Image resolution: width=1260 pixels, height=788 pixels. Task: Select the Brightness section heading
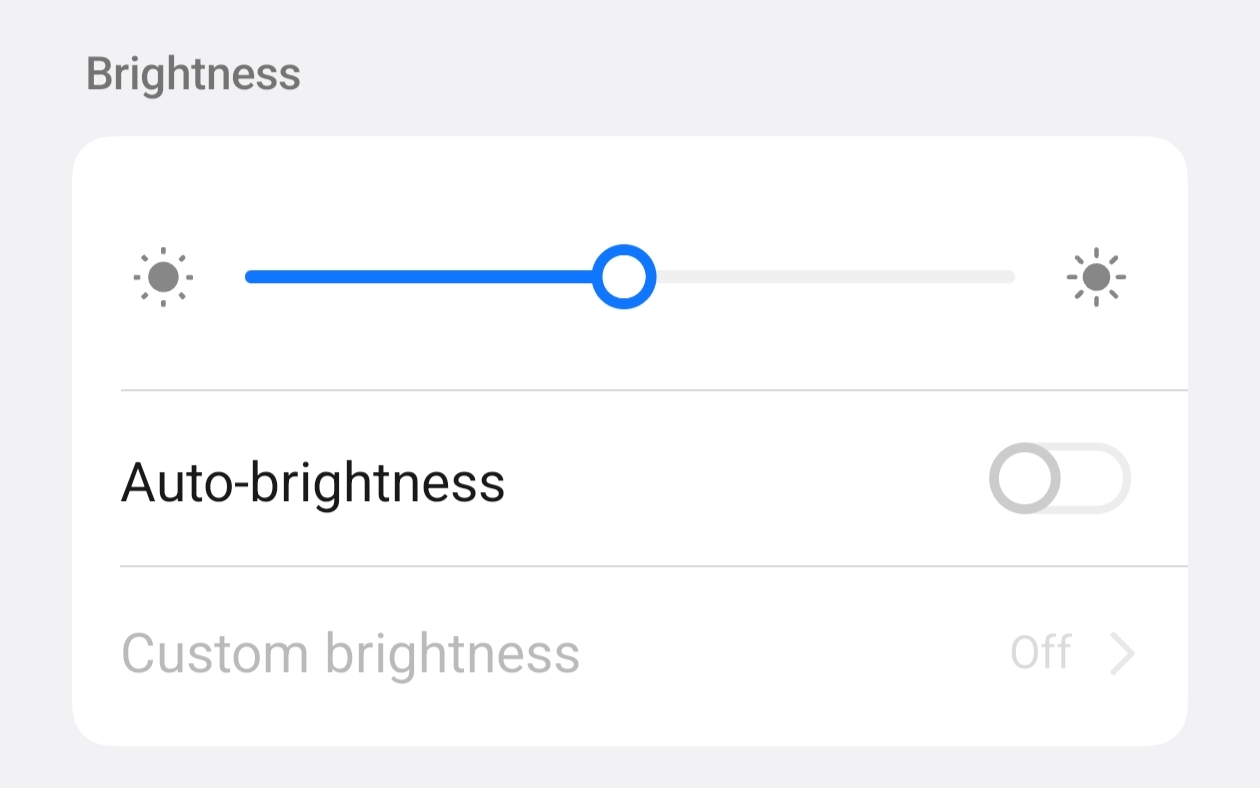(x=193, y=74)
